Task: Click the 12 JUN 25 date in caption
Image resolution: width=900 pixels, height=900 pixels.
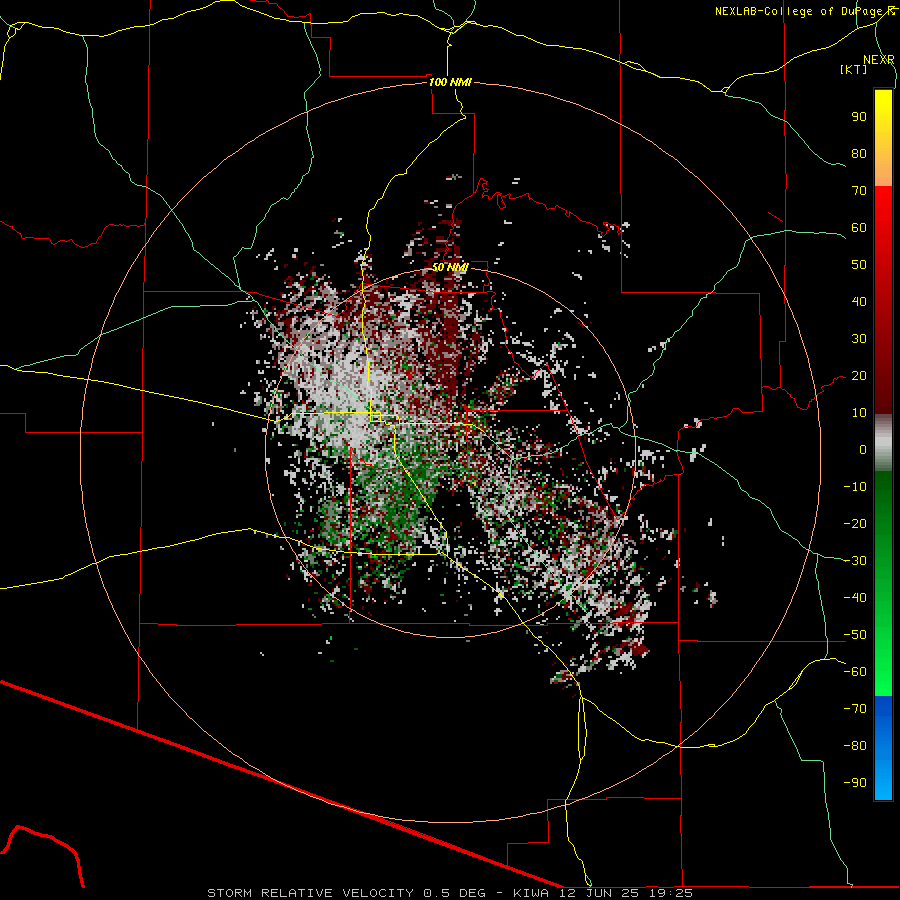Action: click(x=599, y=893)
